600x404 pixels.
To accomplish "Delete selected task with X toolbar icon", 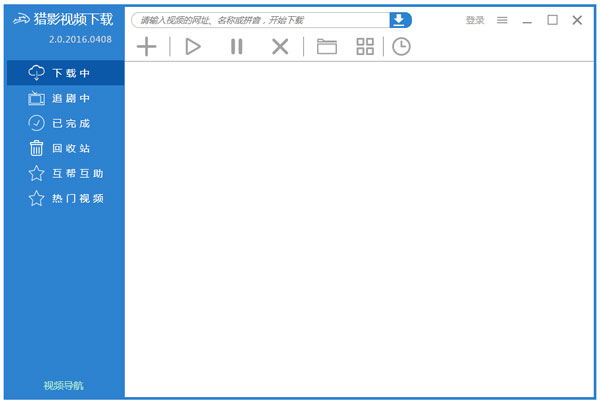I will coord(281,46).
